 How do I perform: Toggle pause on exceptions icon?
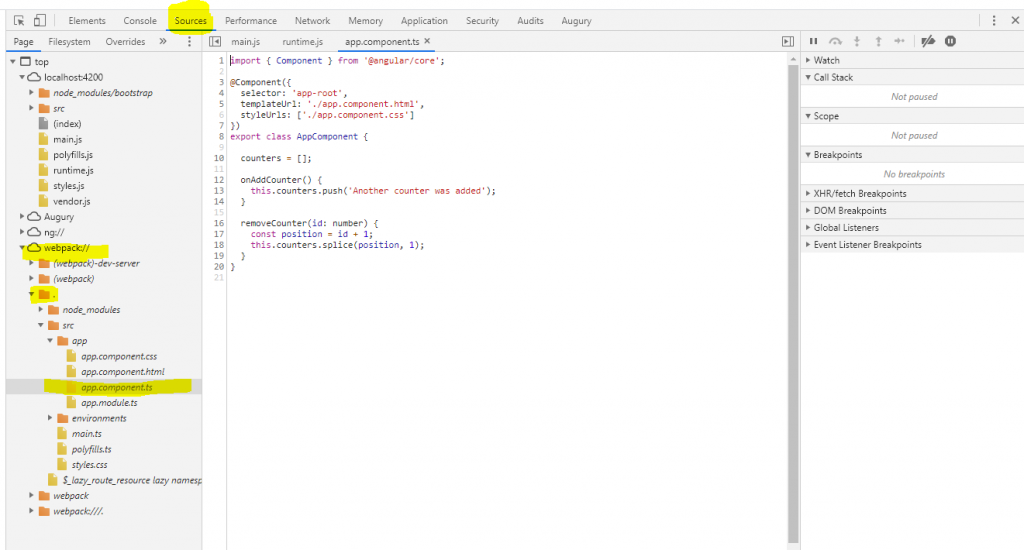point(950,41)
